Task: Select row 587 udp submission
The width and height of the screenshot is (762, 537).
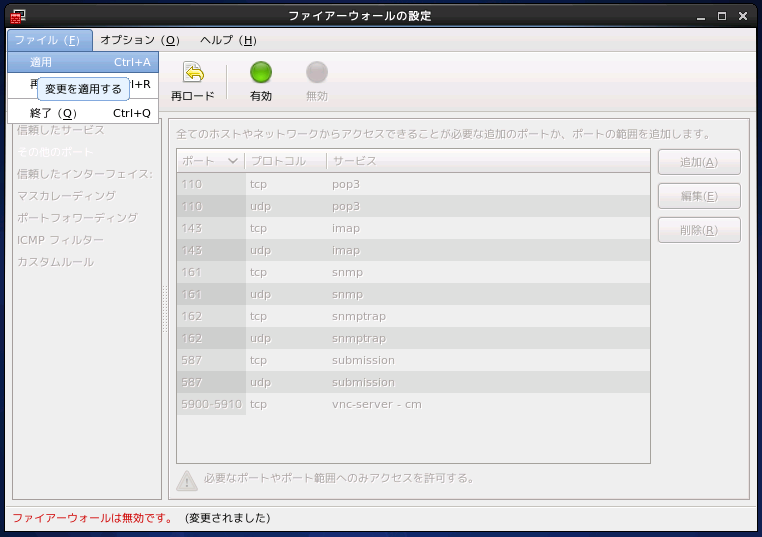Action: click(414, 382)
